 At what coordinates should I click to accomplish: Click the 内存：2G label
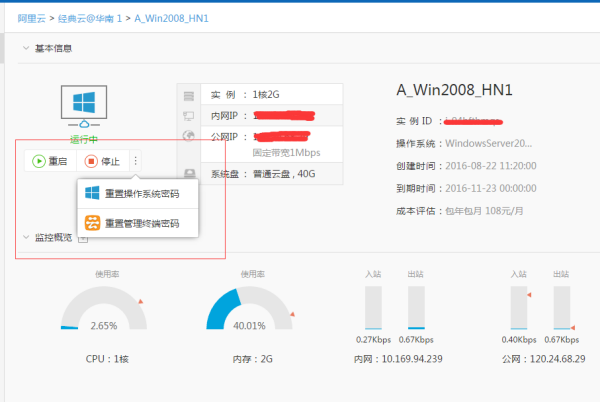[253, 359]
